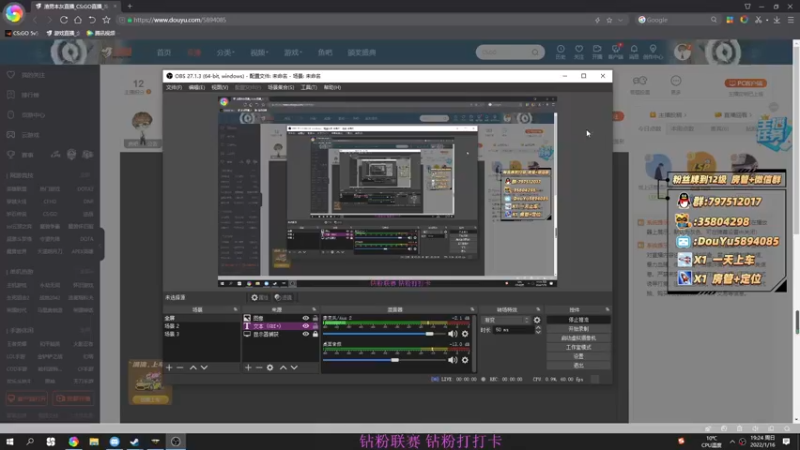800x450 pixels.
Task: Toggle visibility eye for the 图像 source
Action: (306, 318)
